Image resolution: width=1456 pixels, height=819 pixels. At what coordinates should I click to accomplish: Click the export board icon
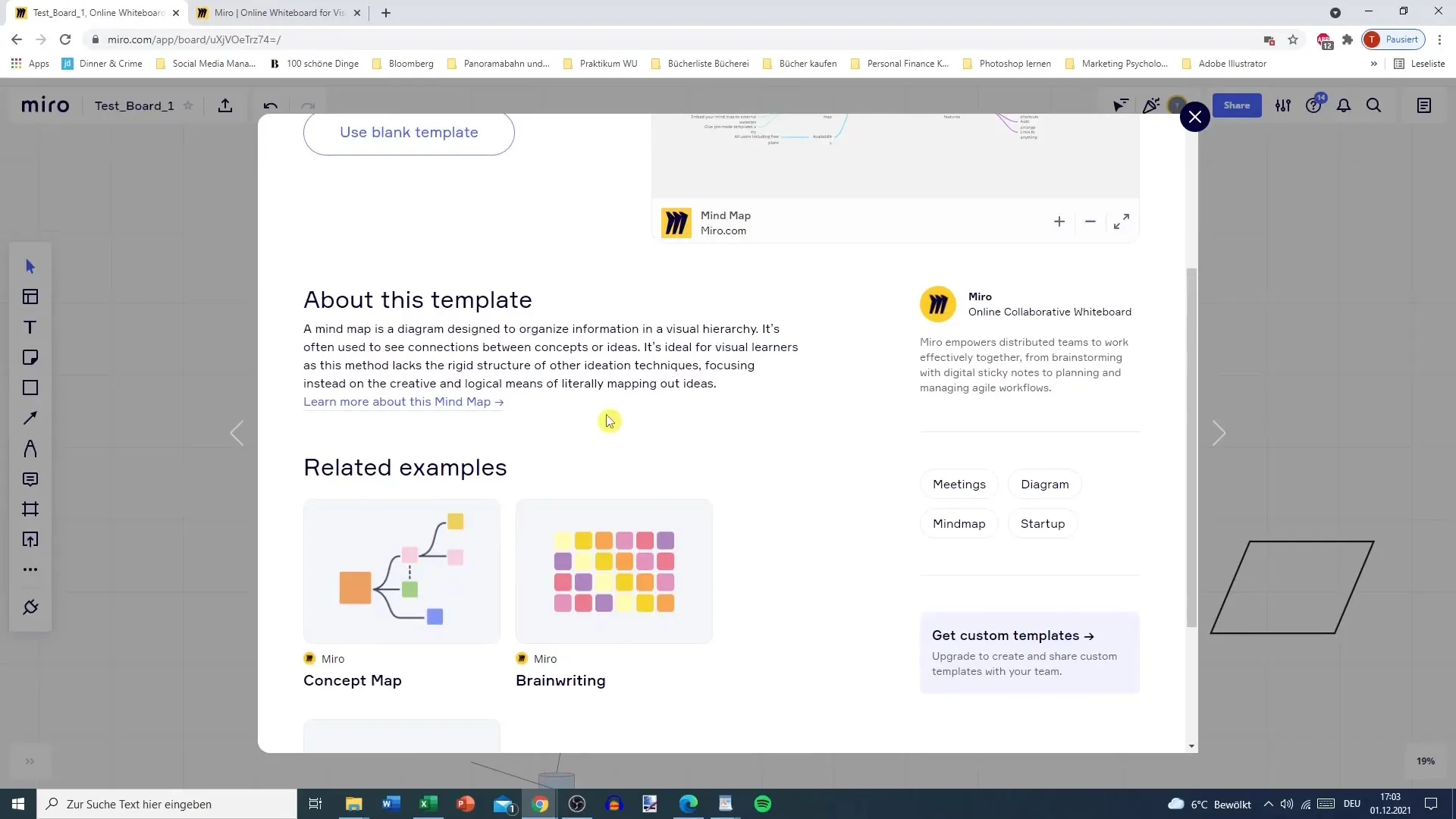pyautogui.click(x=225, y=105)
